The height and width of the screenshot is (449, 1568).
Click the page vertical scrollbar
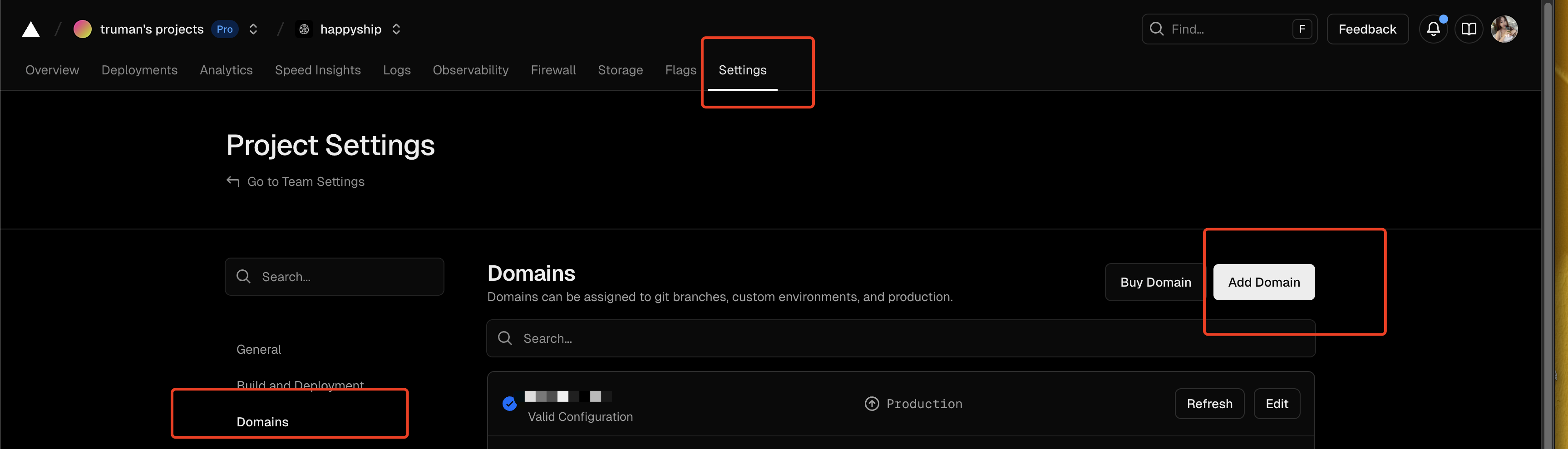coord(1547,224)
